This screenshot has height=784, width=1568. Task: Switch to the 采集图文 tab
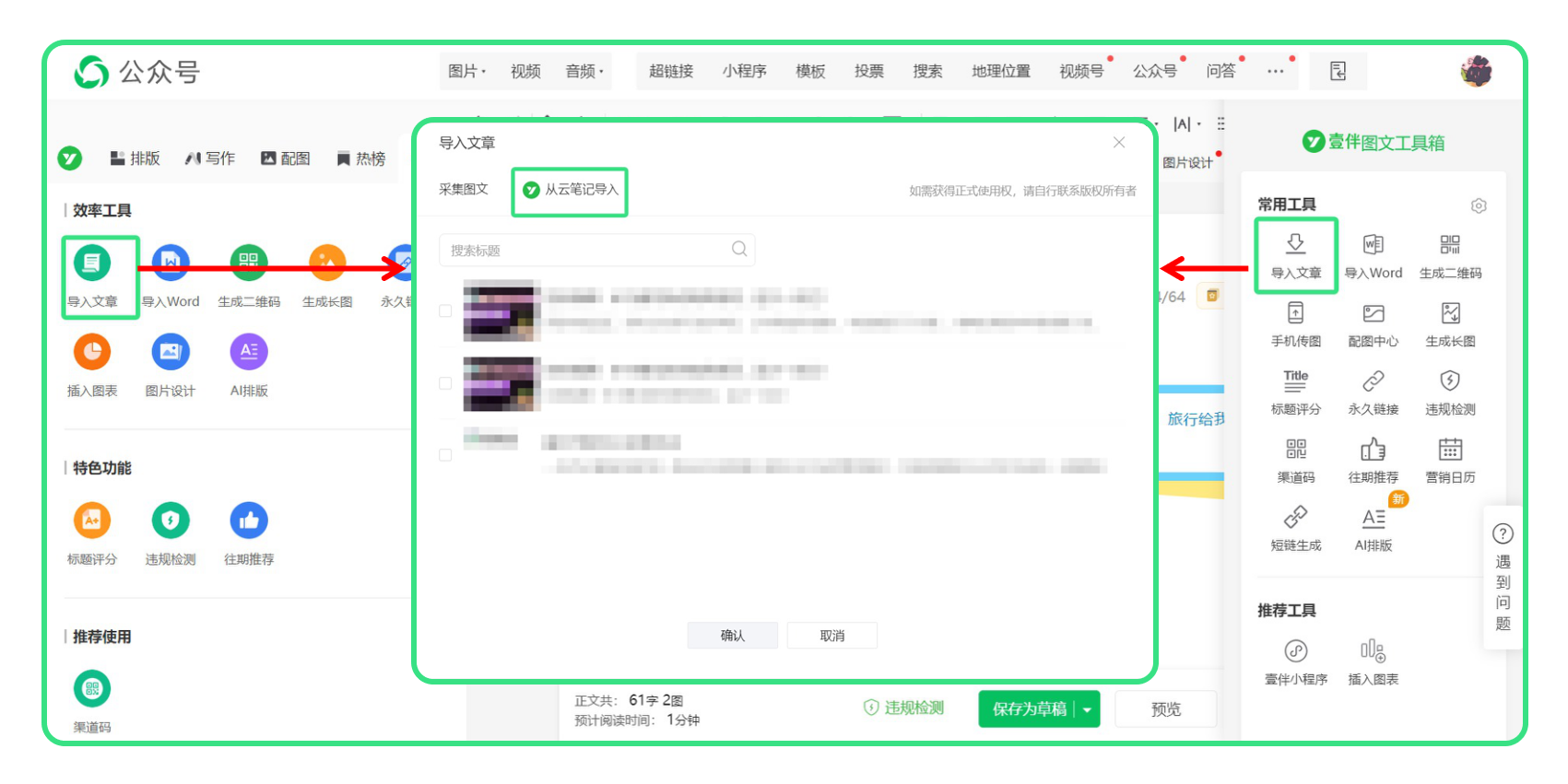click(x=464, y=190)
